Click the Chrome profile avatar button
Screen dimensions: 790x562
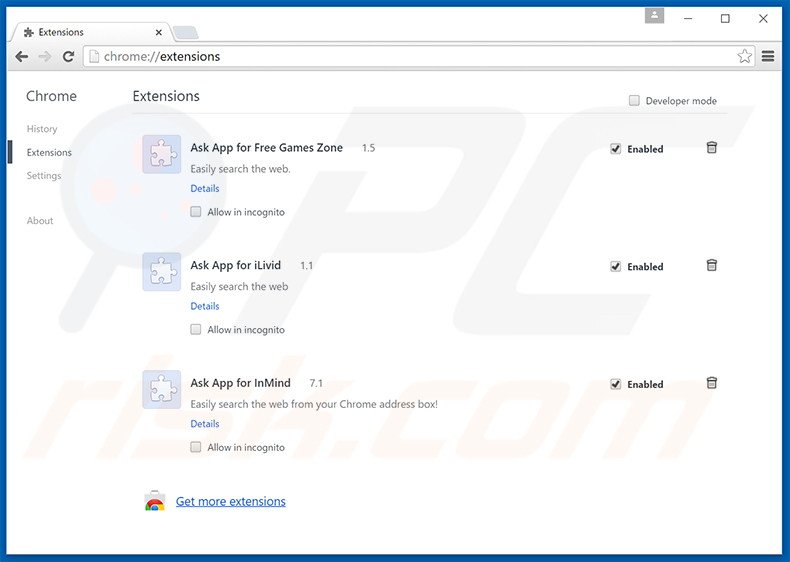coord(654,16)
